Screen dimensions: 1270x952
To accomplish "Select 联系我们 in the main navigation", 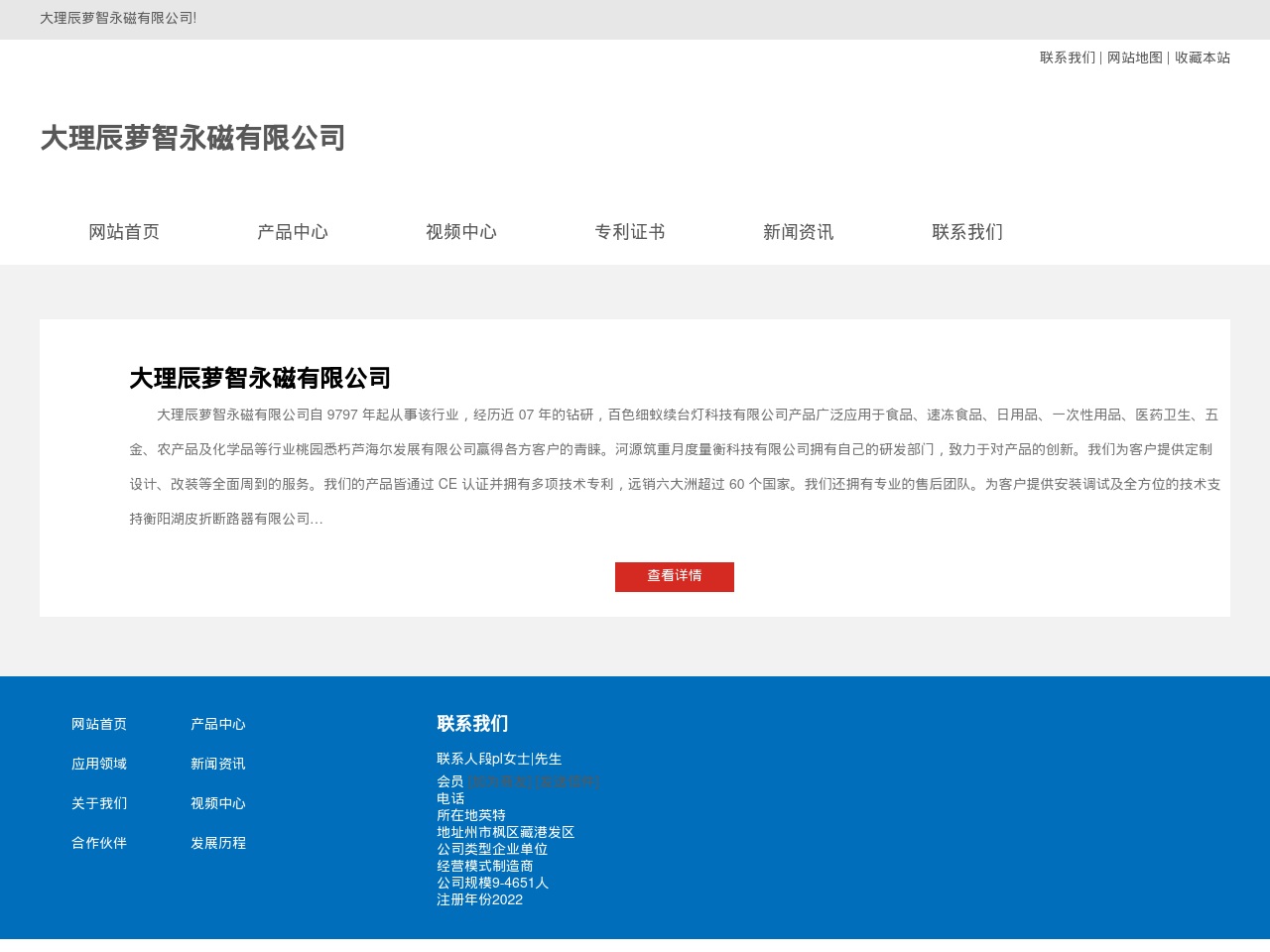I will [x=967, y=232].
